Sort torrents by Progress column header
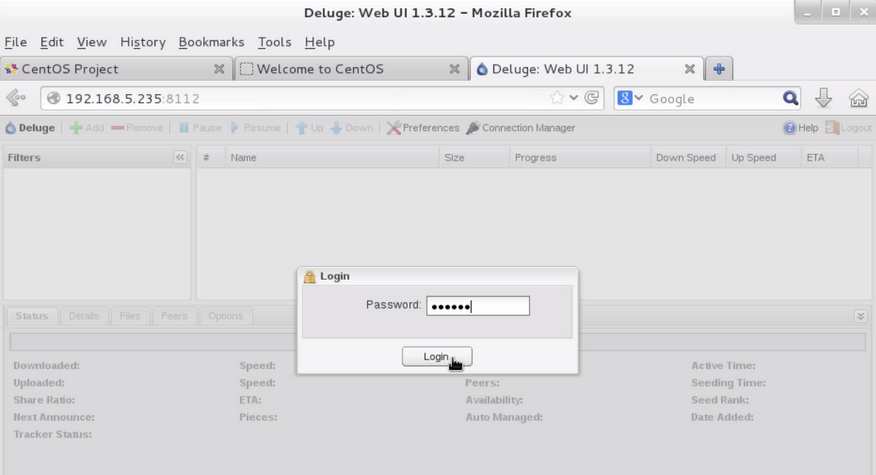The width and height of the screenshot is (876, 475). click(x=580, y=158)
